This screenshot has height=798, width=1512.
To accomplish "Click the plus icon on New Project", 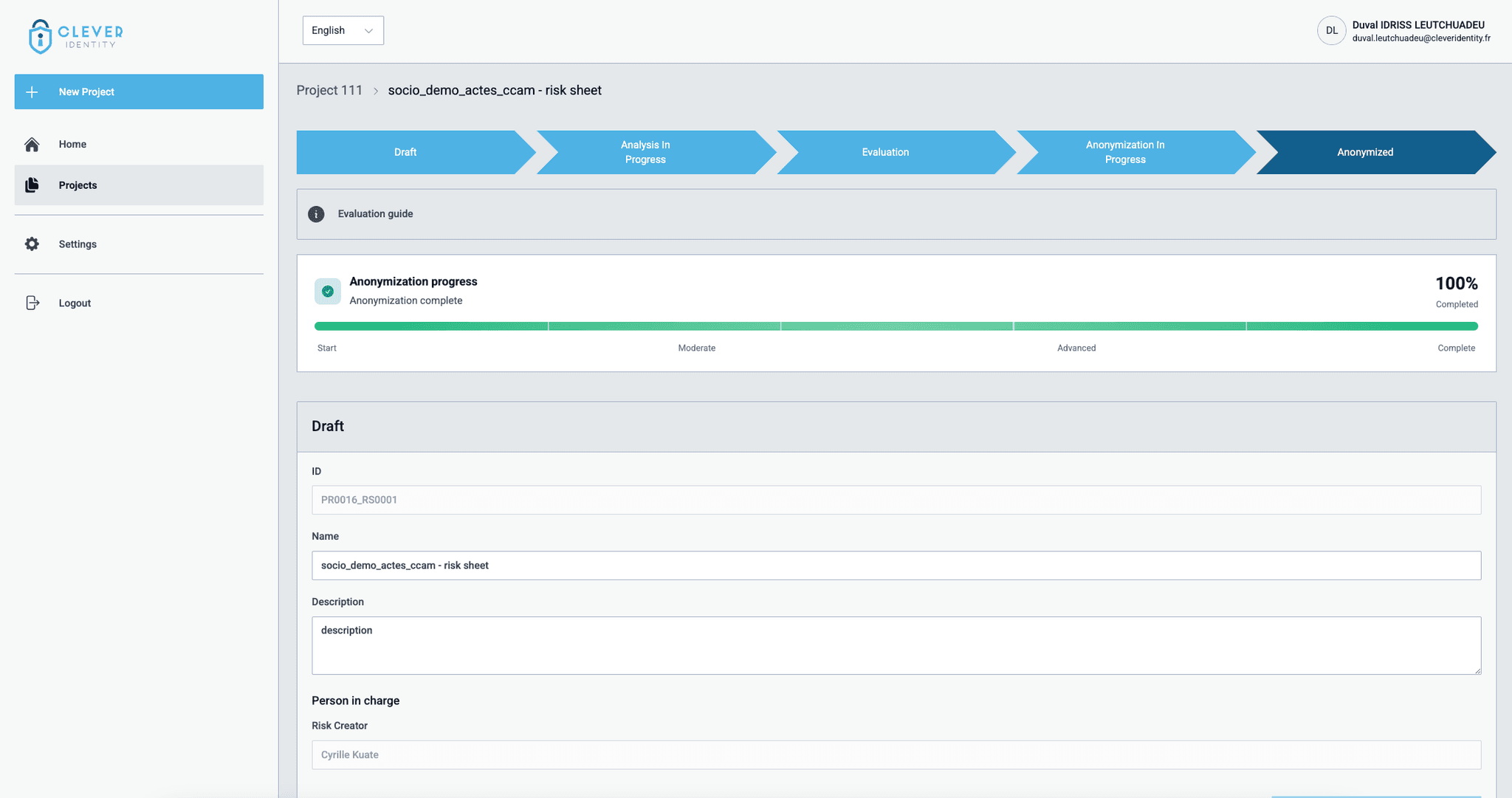I will (32, 92).
